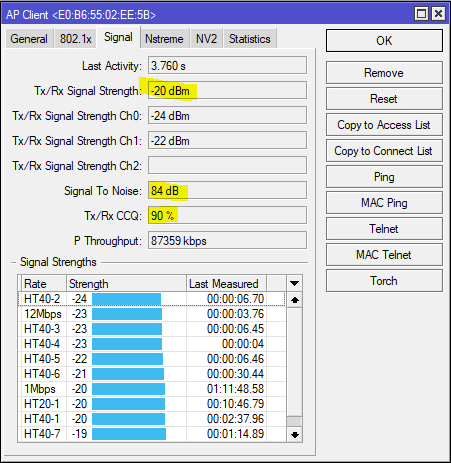Maximize the AP Client window
The height and width of the screenshot is (463, 451).
click(x=421, y=14)
